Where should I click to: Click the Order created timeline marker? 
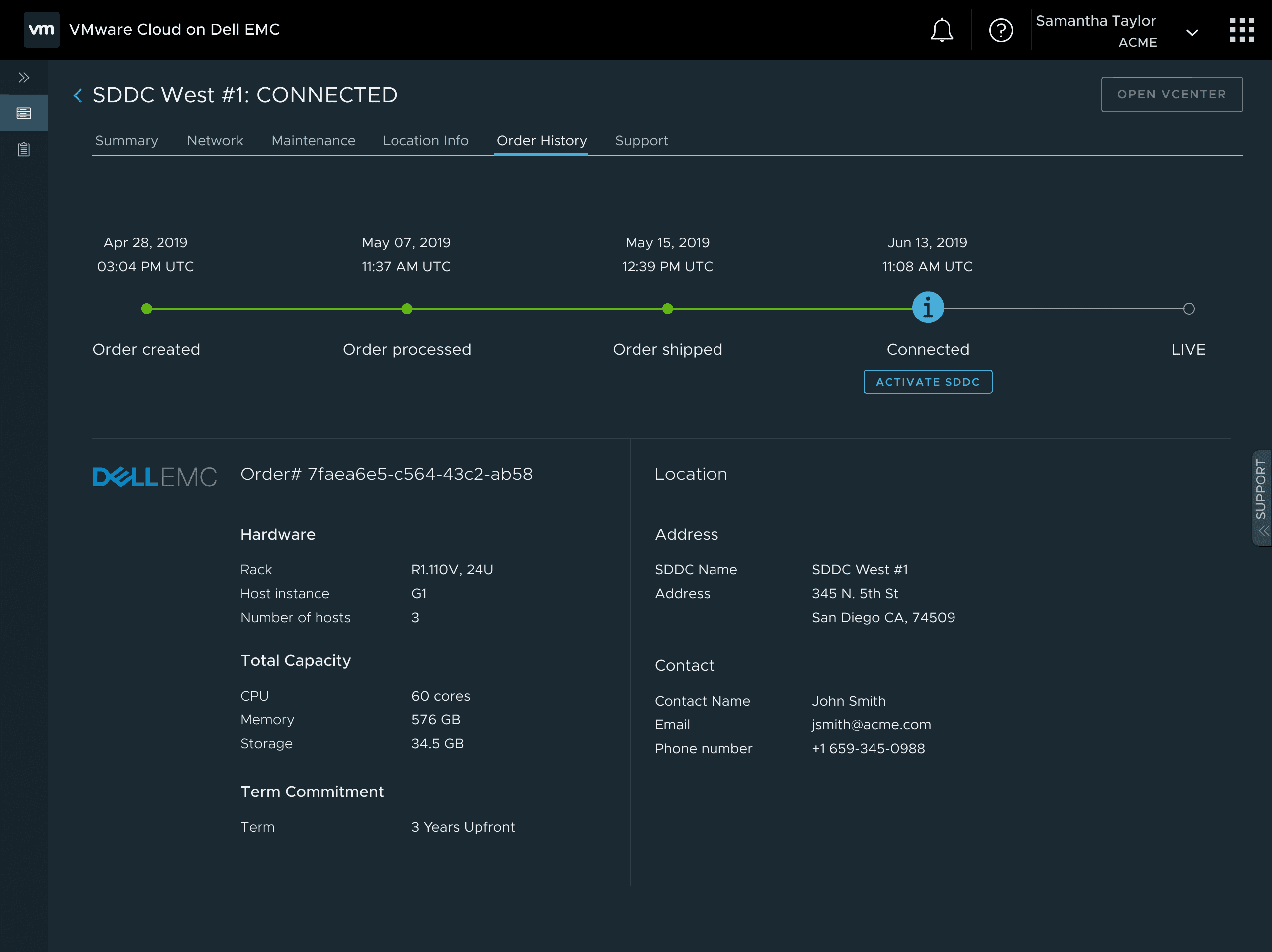coord(147,309)
